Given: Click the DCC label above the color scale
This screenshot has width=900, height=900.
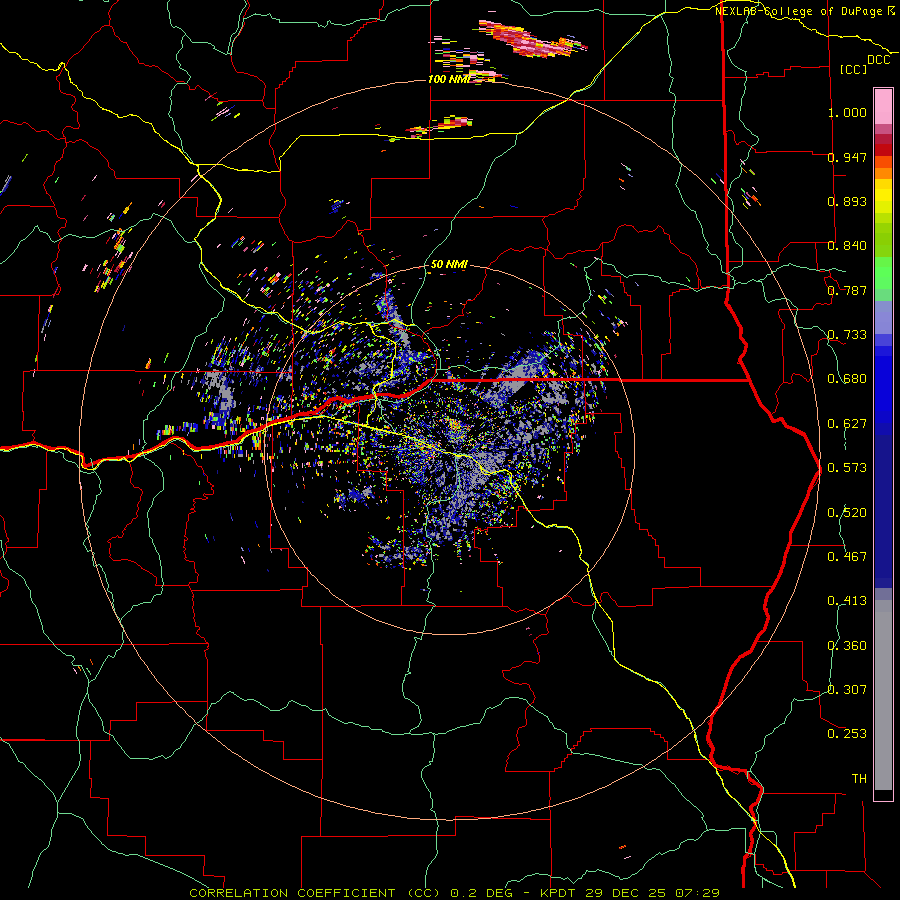Looking at the screenshot, I should pyautogui.click(x=878, y=60).
